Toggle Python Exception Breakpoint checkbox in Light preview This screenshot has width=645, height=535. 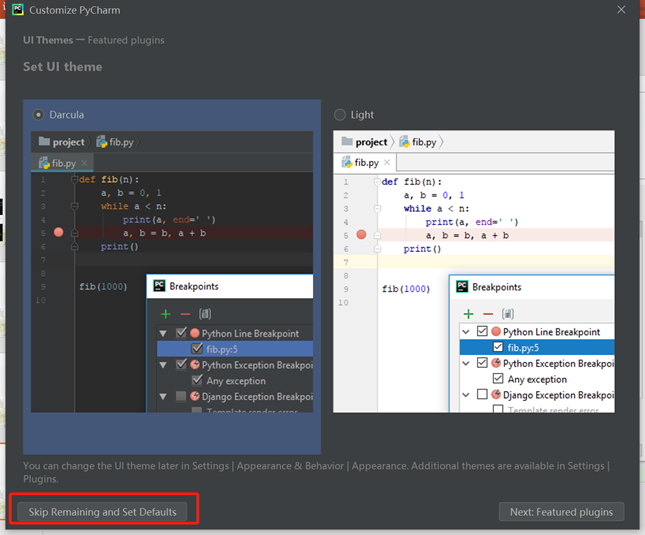(x=482, y=363)
